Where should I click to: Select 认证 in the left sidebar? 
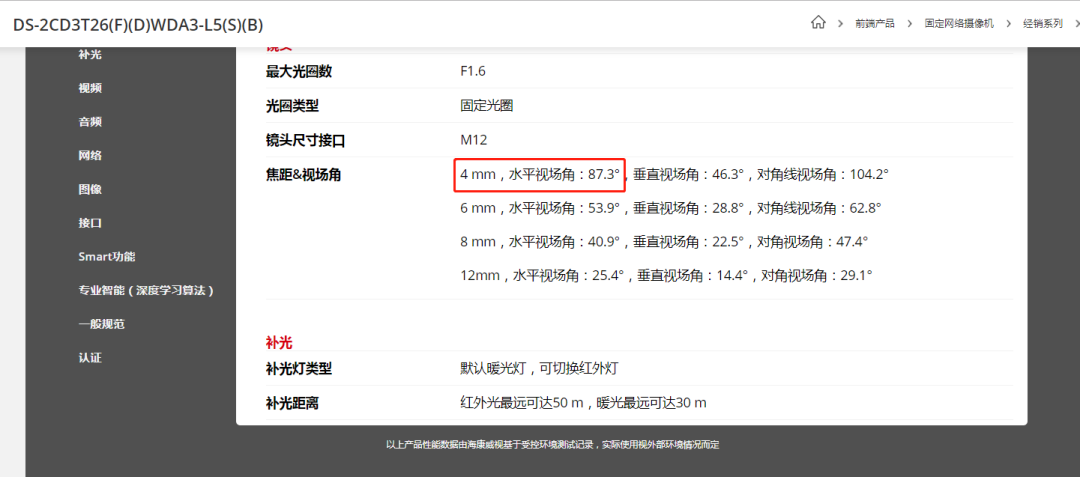pos(90,358)
